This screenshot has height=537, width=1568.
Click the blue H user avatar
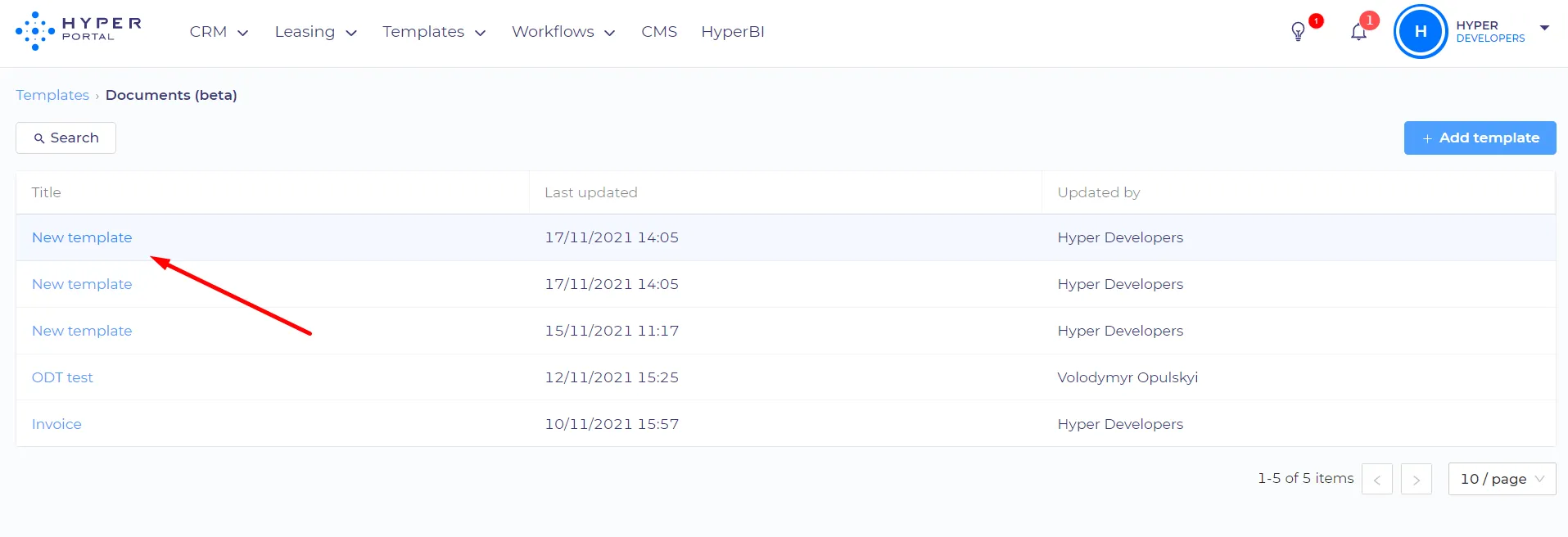tap(1421, 32)
